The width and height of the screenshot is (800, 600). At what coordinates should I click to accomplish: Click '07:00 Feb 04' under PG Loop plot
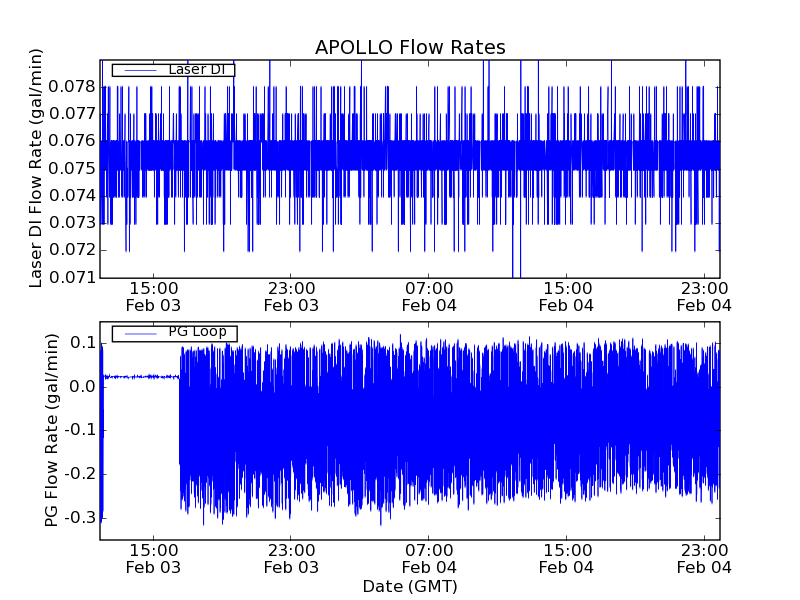429,559
